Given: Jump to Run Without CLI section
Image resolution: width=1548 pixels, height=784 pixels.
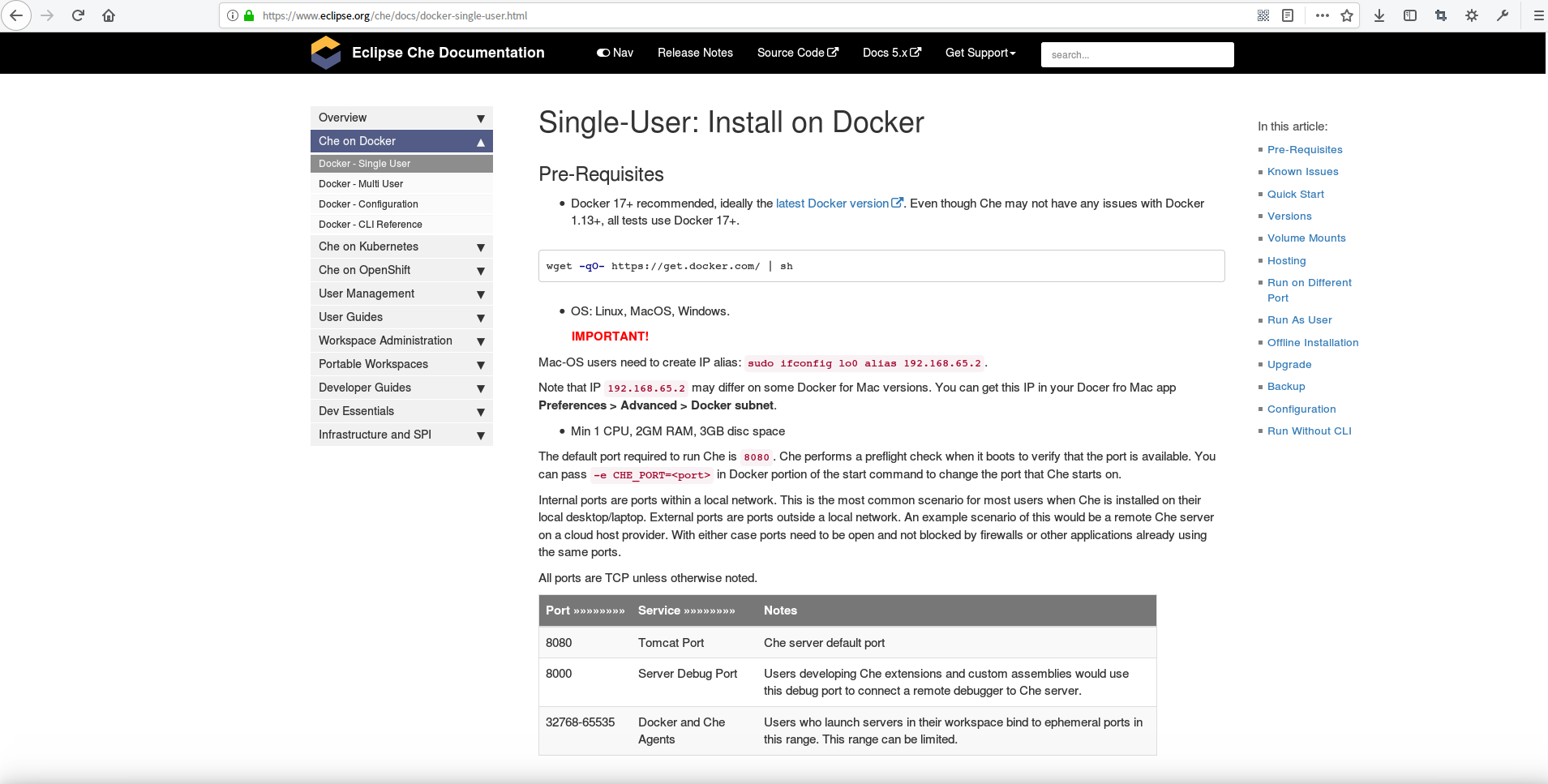Looking at the screenshot, I should (x=1309, y=431).
